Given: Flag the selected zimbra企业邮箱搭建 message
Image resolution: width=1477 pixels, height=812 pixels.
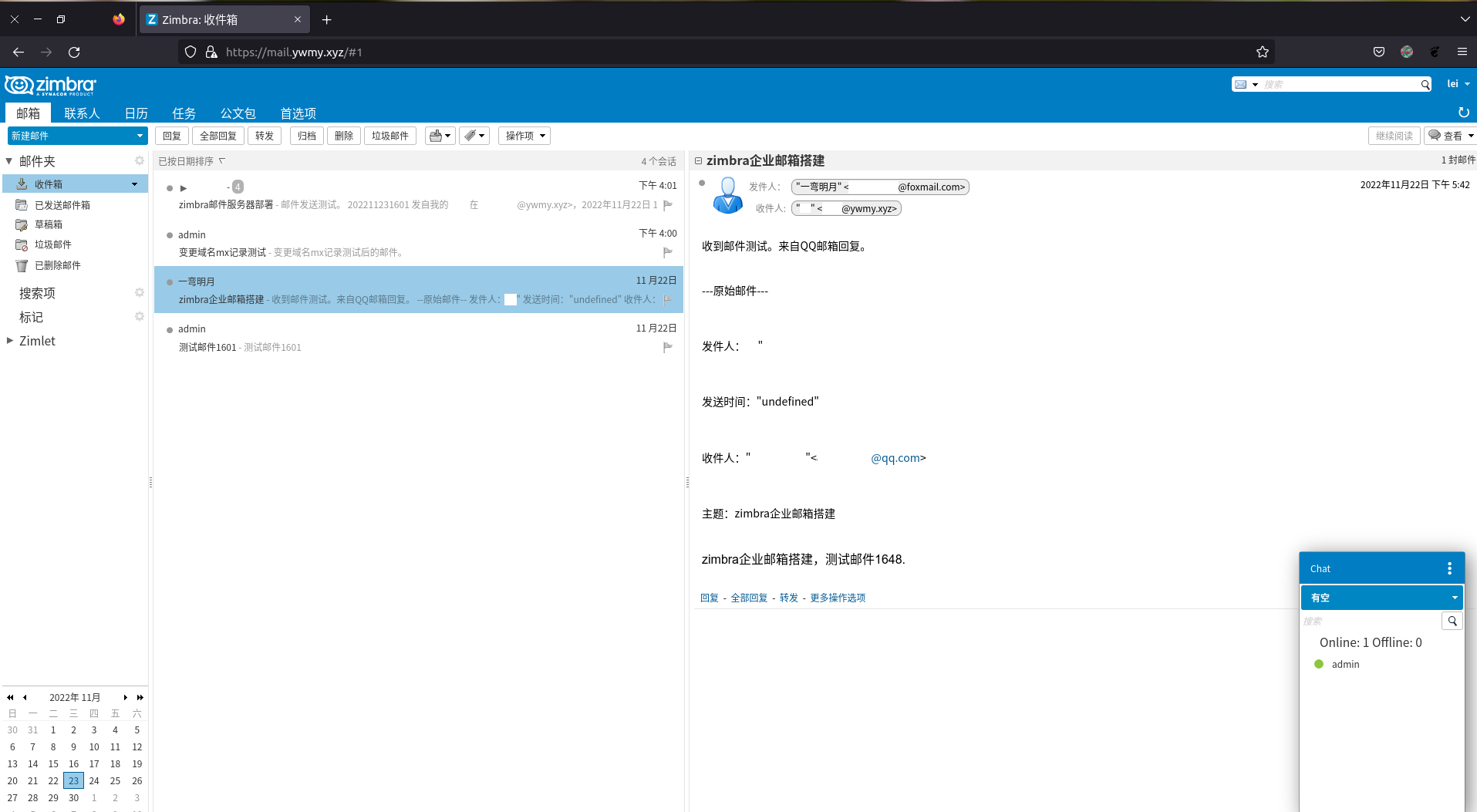Looking at the screenshot, I should click(x=668, y=299).
